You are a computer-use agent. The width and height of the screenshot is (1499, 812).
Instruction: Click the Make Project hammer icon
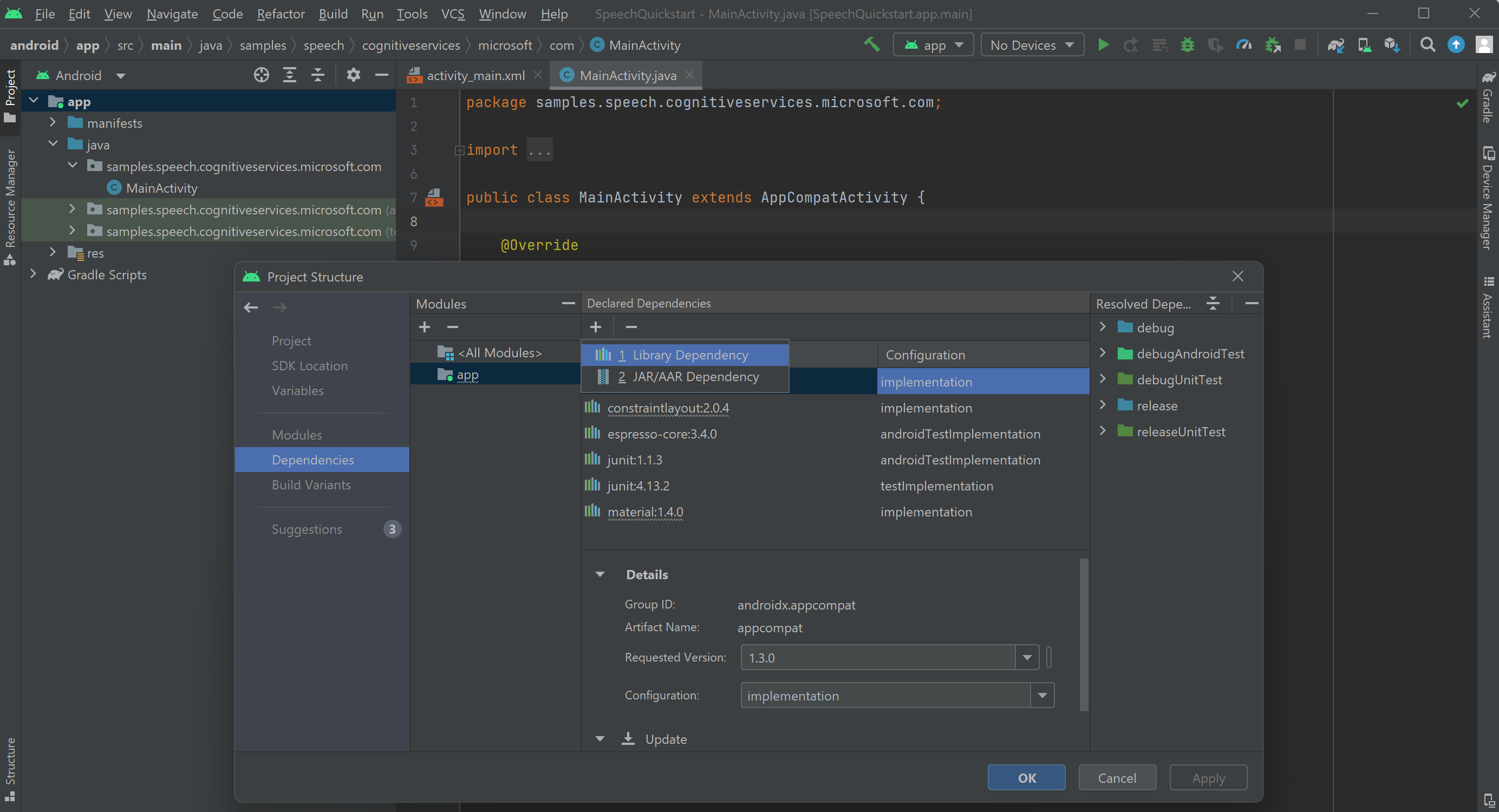871,45
